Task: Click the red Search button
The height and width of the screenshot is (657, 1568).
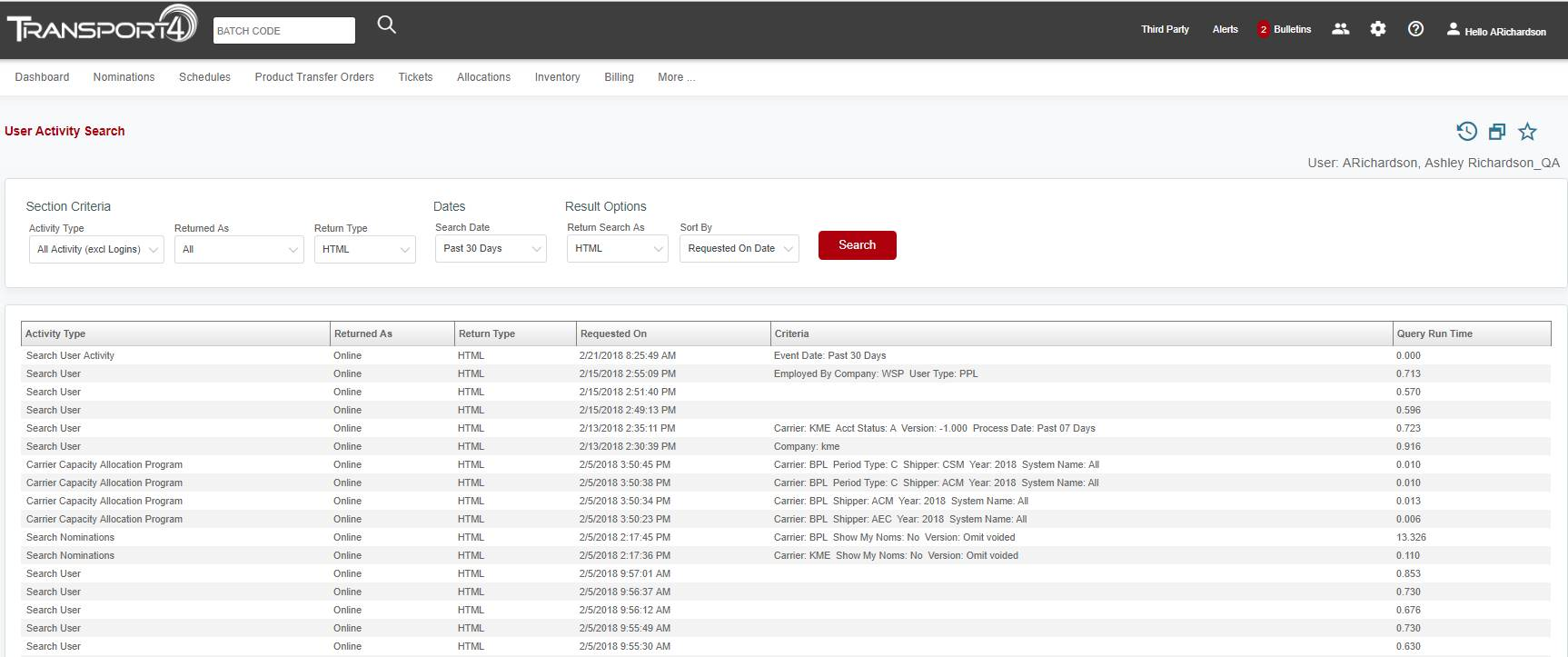Action: [x=857, y=245]
